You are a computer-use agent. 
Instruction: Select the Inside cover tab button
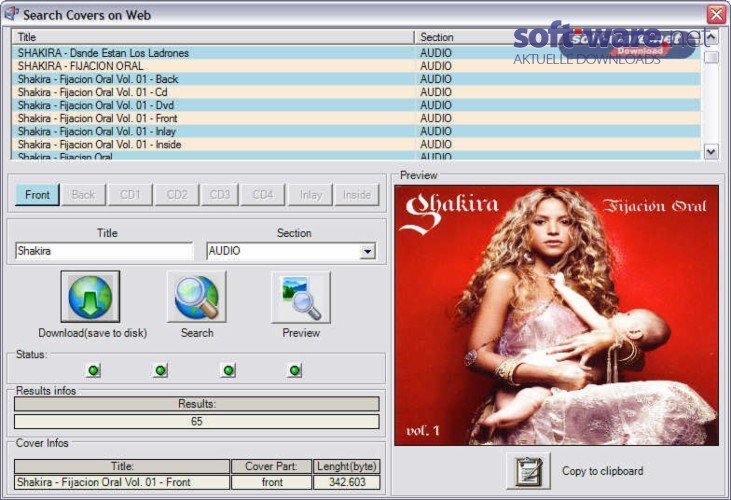(x=357, y=194)
